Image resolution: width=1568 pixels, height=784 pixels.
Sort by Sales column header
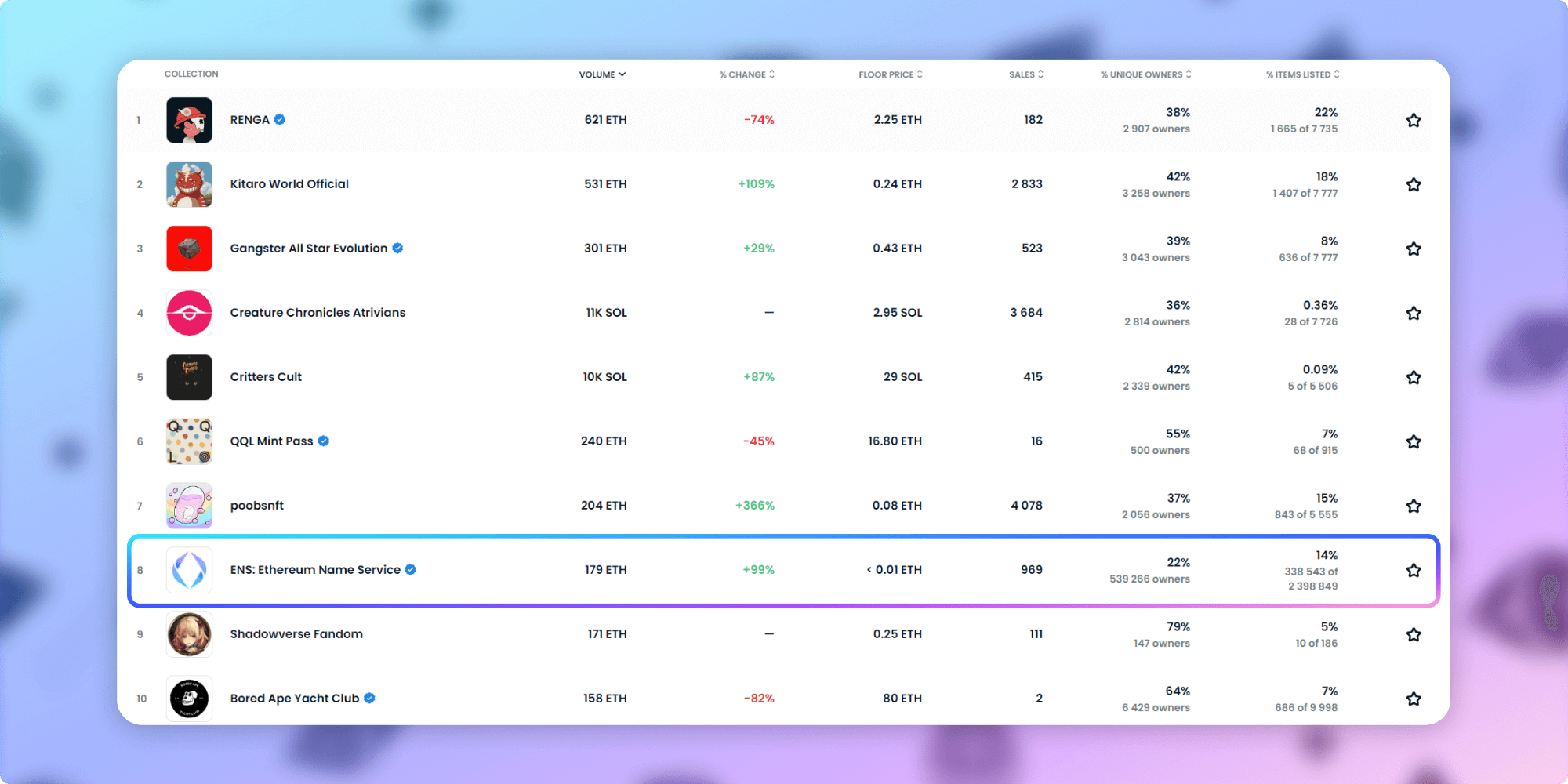click(1026, 74)
